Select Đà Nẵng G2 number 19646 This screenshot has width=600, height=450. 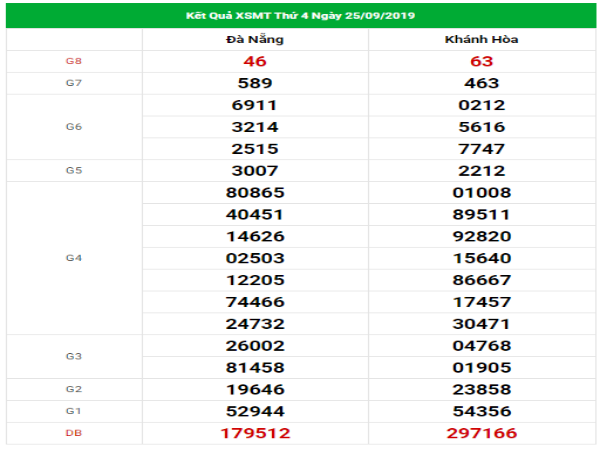coord(256,389)
